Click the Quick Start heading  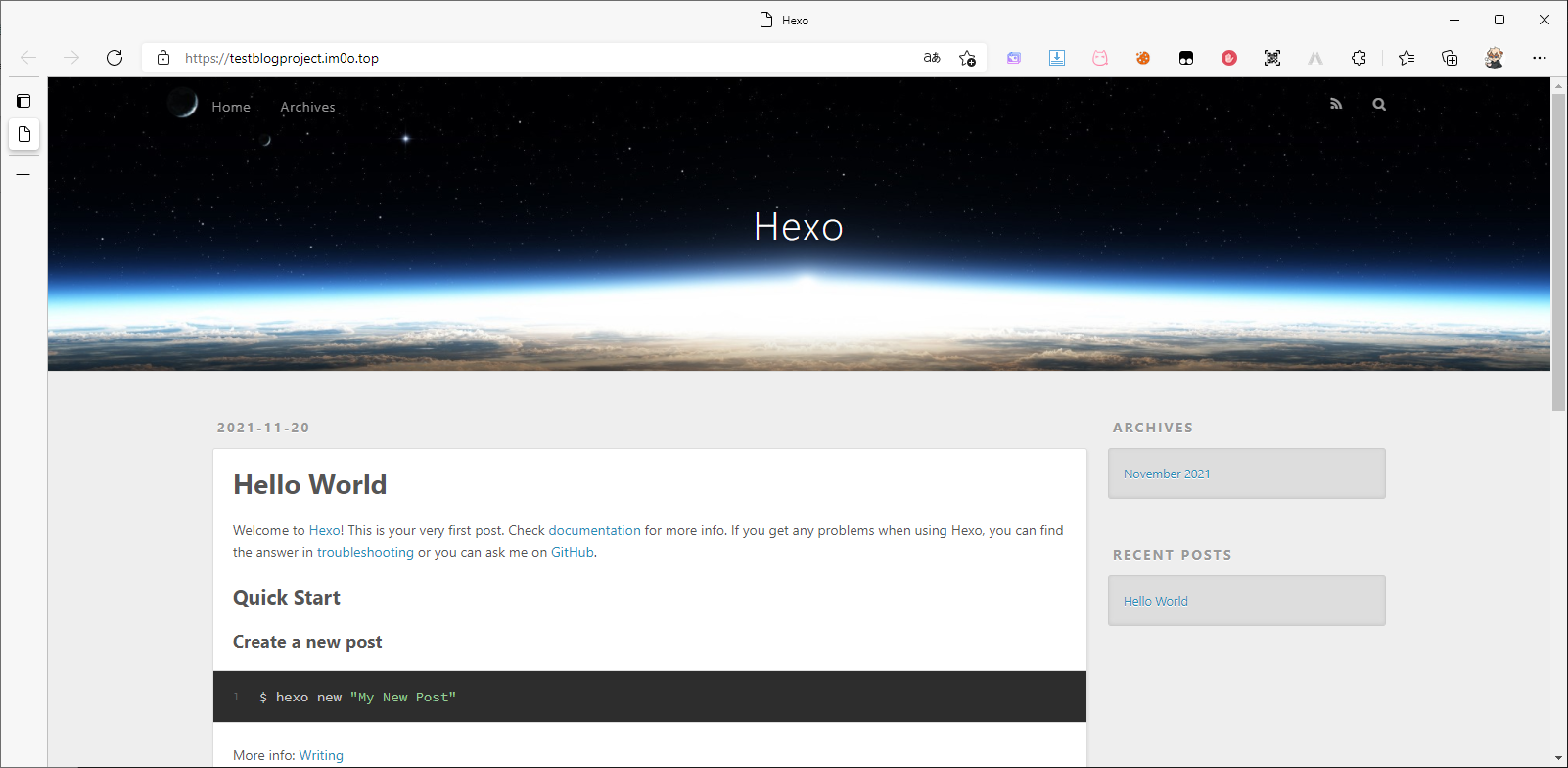(287, 598)
